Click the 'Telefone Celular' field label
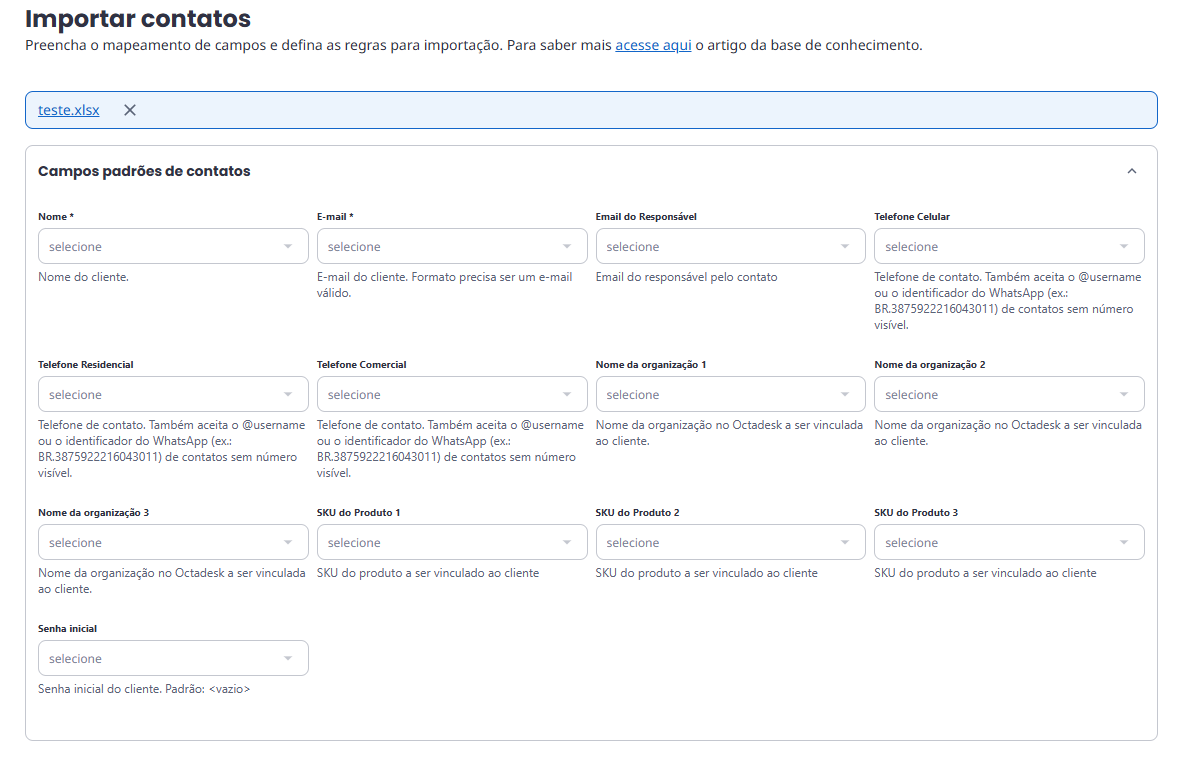 click(x=912, y=217)
